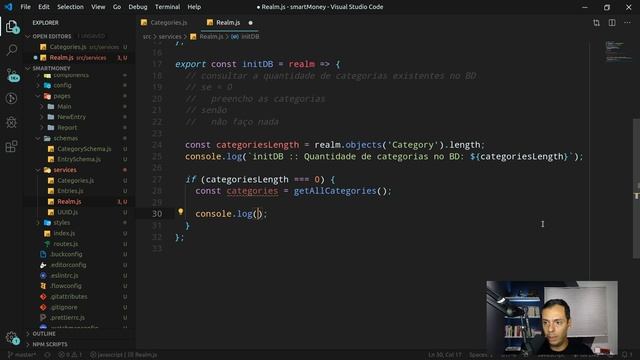Viewport: 640px width, 360px height.
Task: Select Realm.js in the services folder
Action: coord(69,202)
